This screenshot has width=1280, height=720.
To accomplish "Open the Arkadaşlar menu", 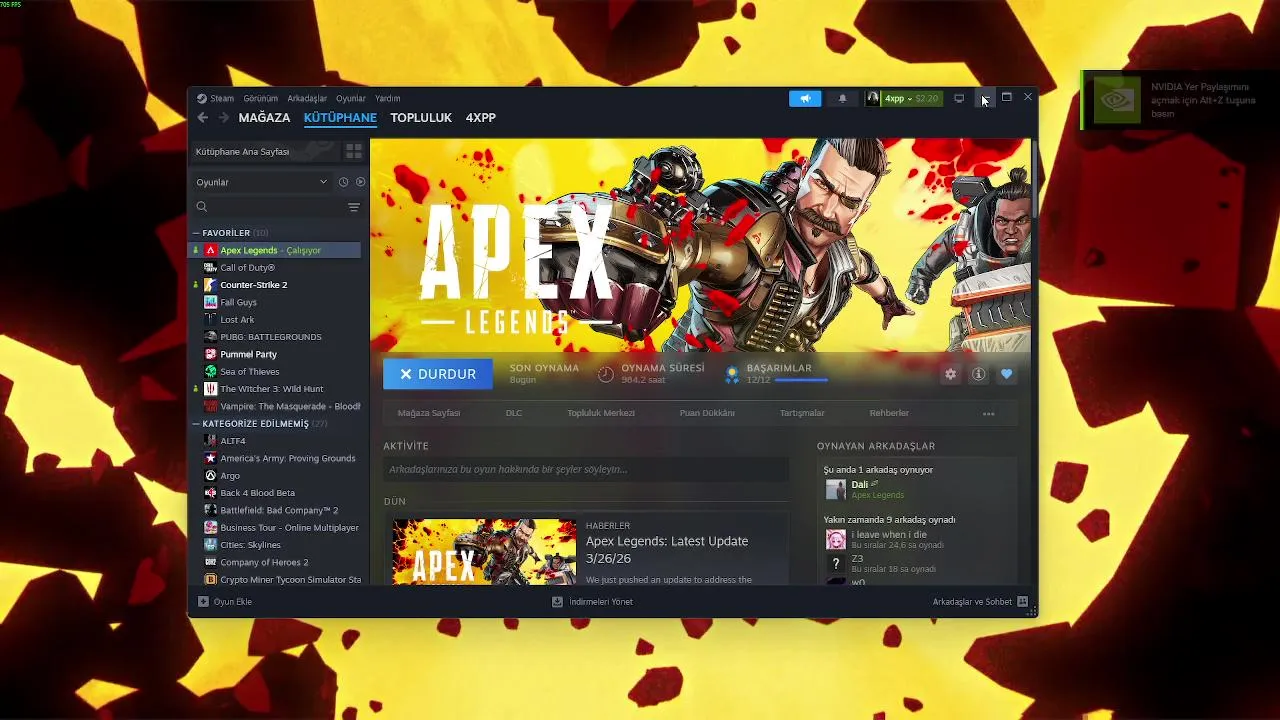I will pyautogui.click(x=307, y=98).
